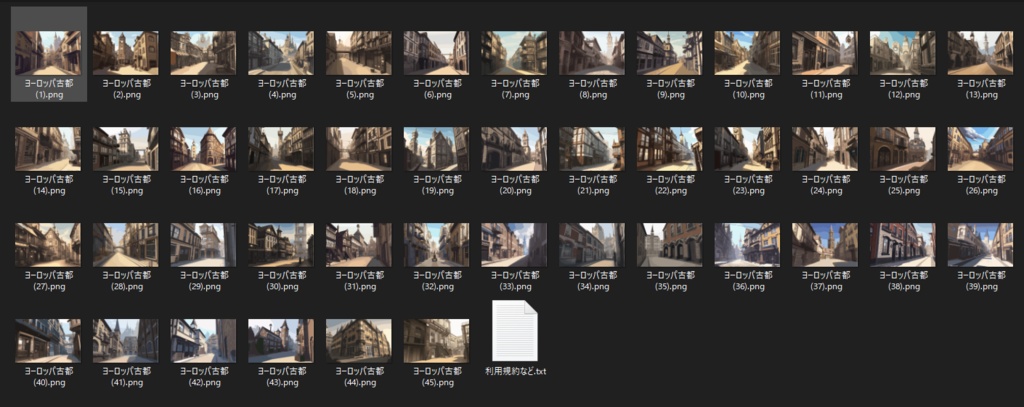Select thumbnail of ヨーロッパ古都 (2).png
This screenshot has width=1024, height=407.
click(125, 53)
